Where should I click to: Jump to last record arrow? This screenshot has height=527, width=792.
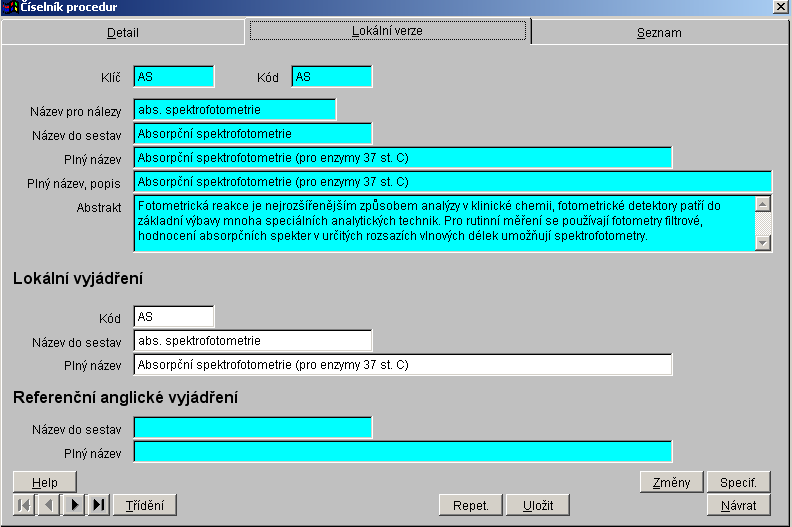[99, 505]
